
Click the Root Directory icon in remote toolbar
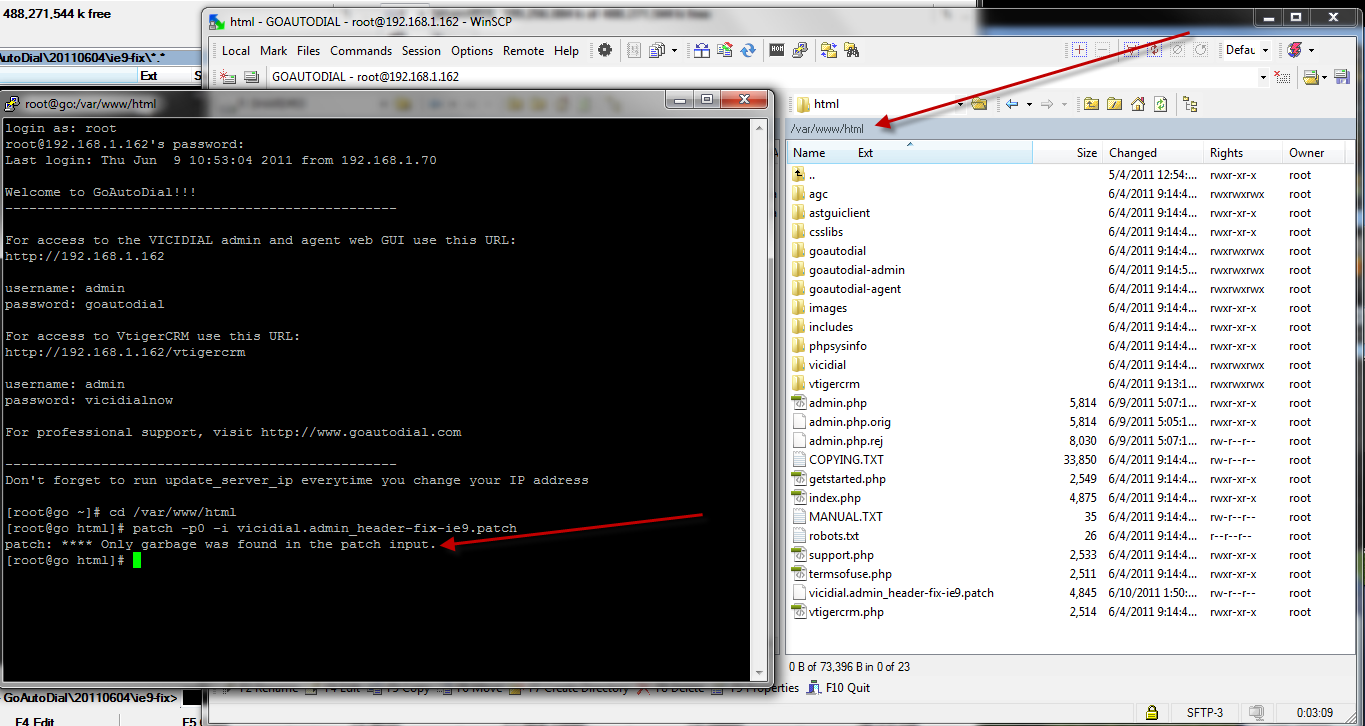[1114, 104]
